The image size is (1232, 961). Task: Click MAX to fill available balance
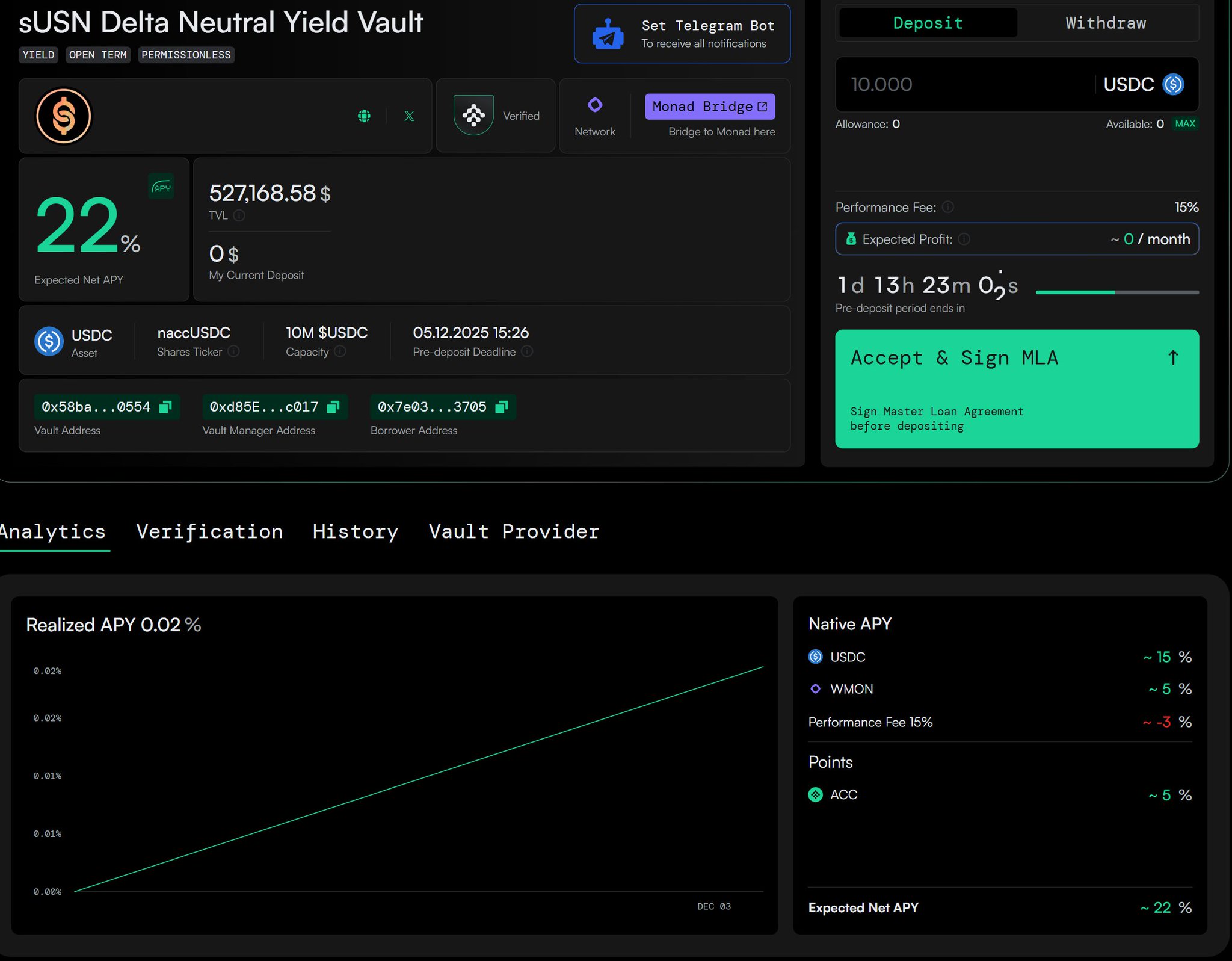pyautogui.click(x=1185, y=123)
